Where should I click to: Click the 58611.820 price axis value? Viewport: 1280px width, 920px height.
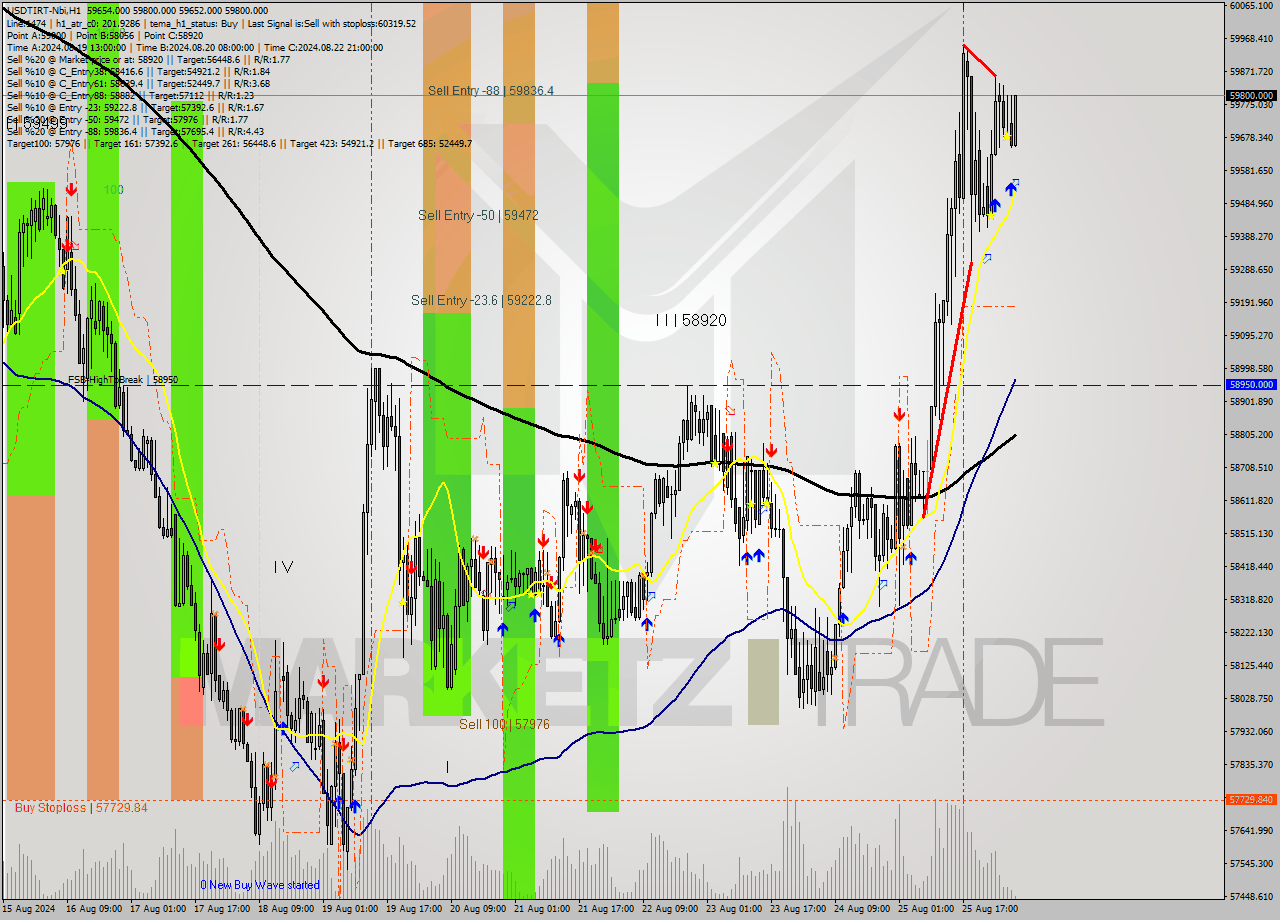[x=1251, y=501]
